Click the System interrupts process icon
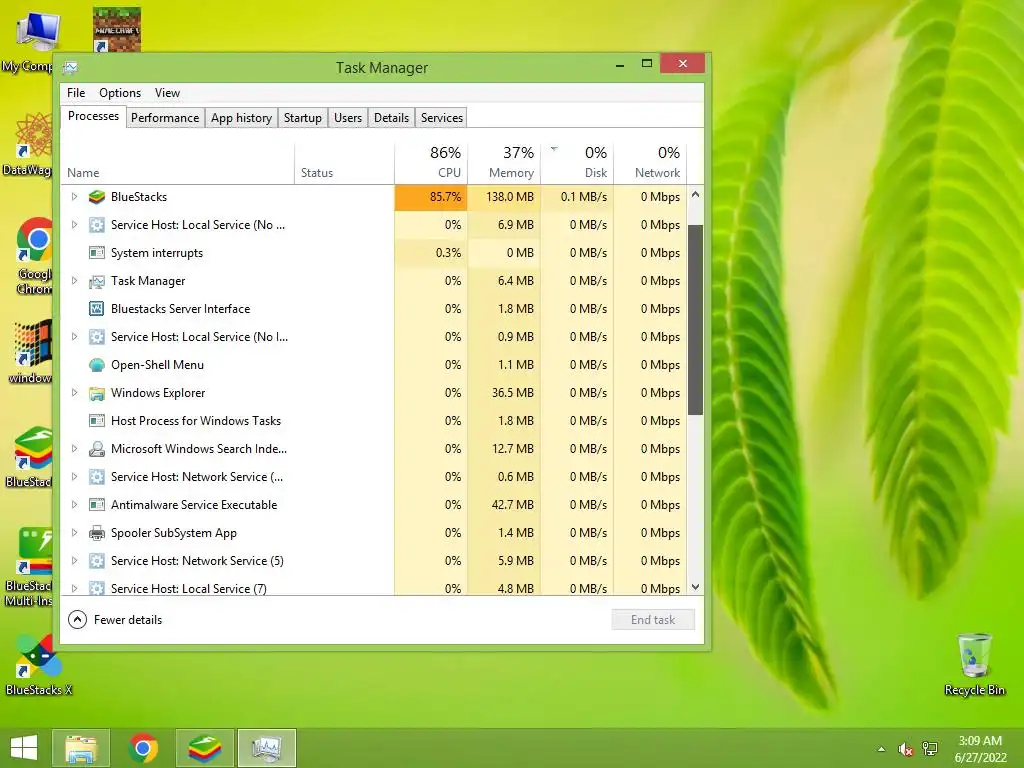The image size is (1024, 768). pos(97,253)
